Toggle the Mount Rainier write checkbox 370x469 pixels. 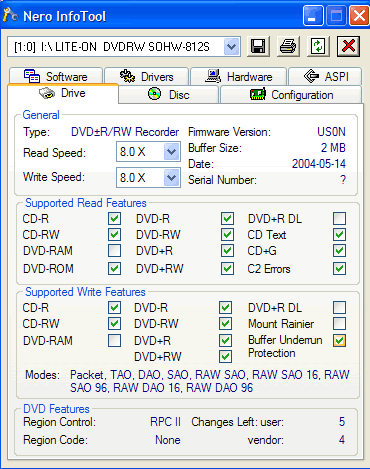pos(339,323)
